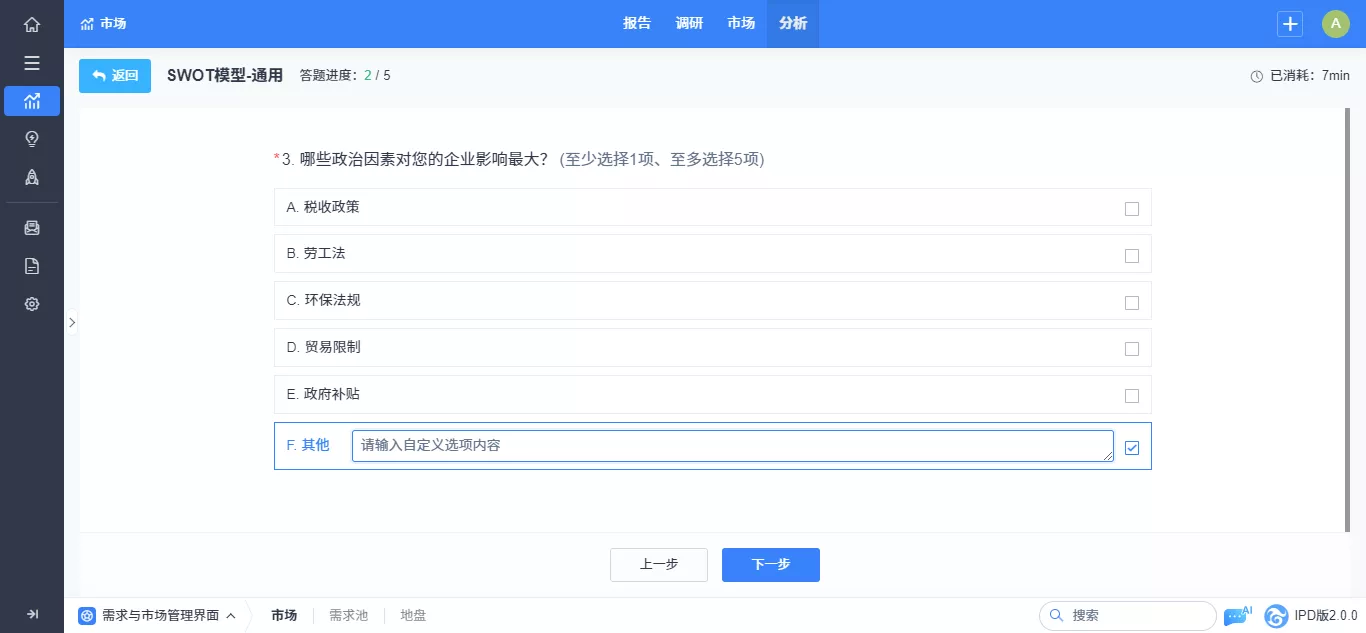
Task: Check the 税收政策 option checkbox
Action: pyautogui.click(x=1132, y=209)
